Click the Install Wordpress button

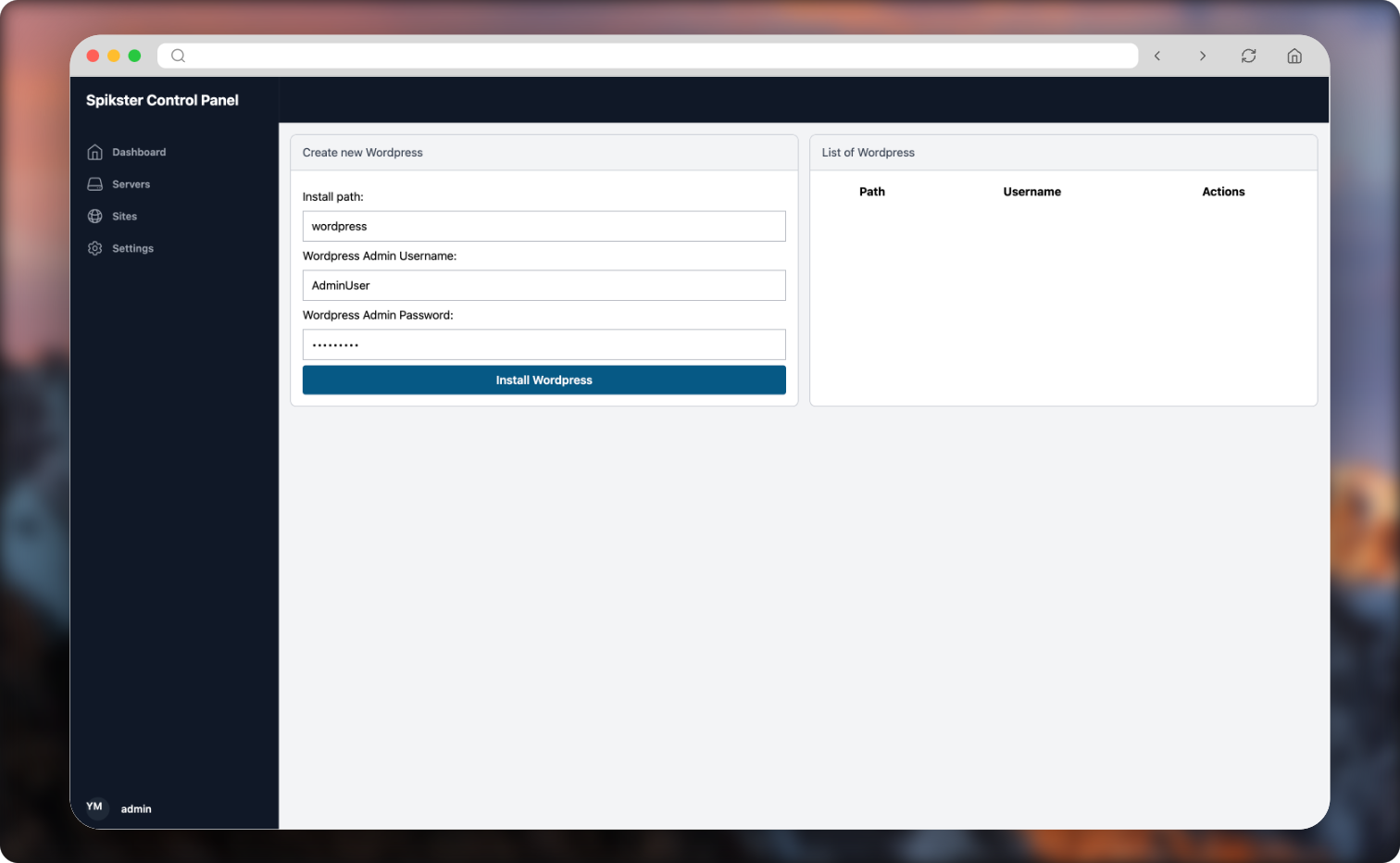point(544,380)
